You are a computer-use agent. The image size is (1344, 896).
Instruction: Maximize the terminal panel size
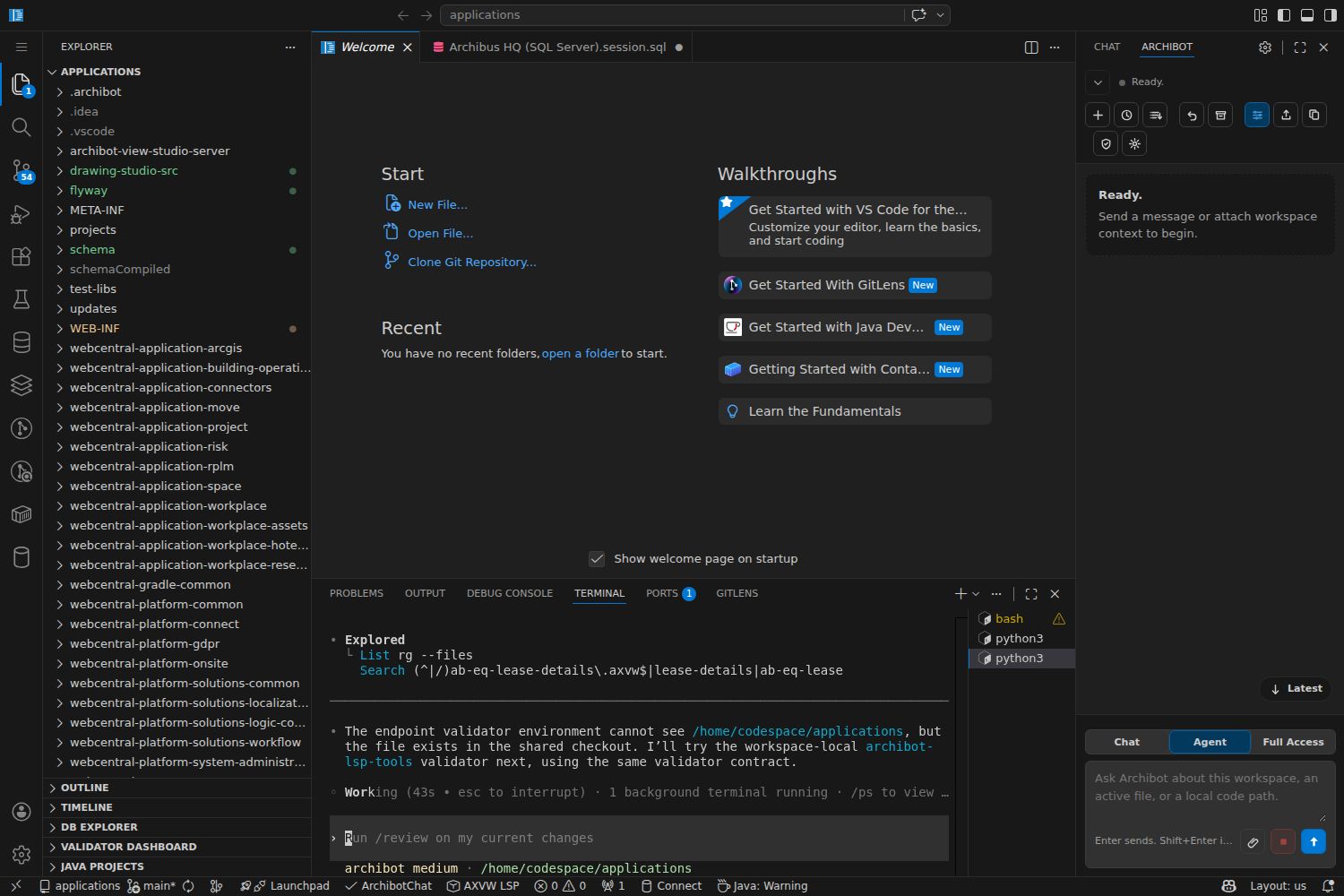point(1031,594)
